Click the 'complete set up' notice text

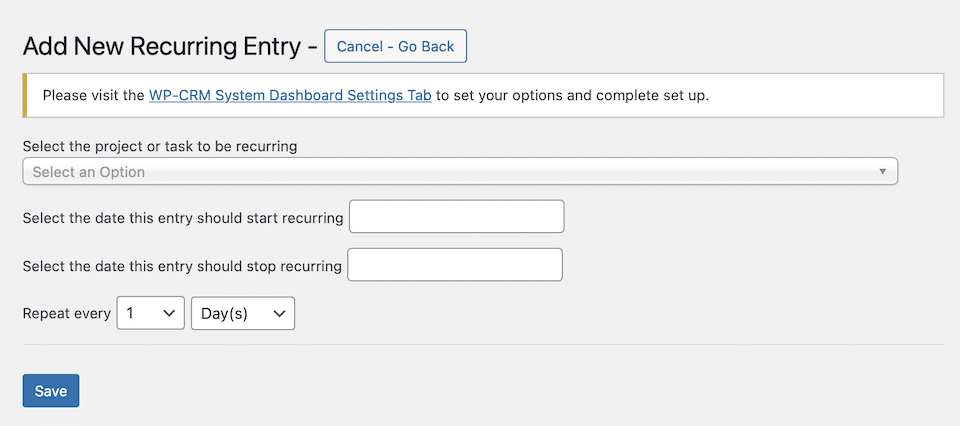[x=649, y=96]
